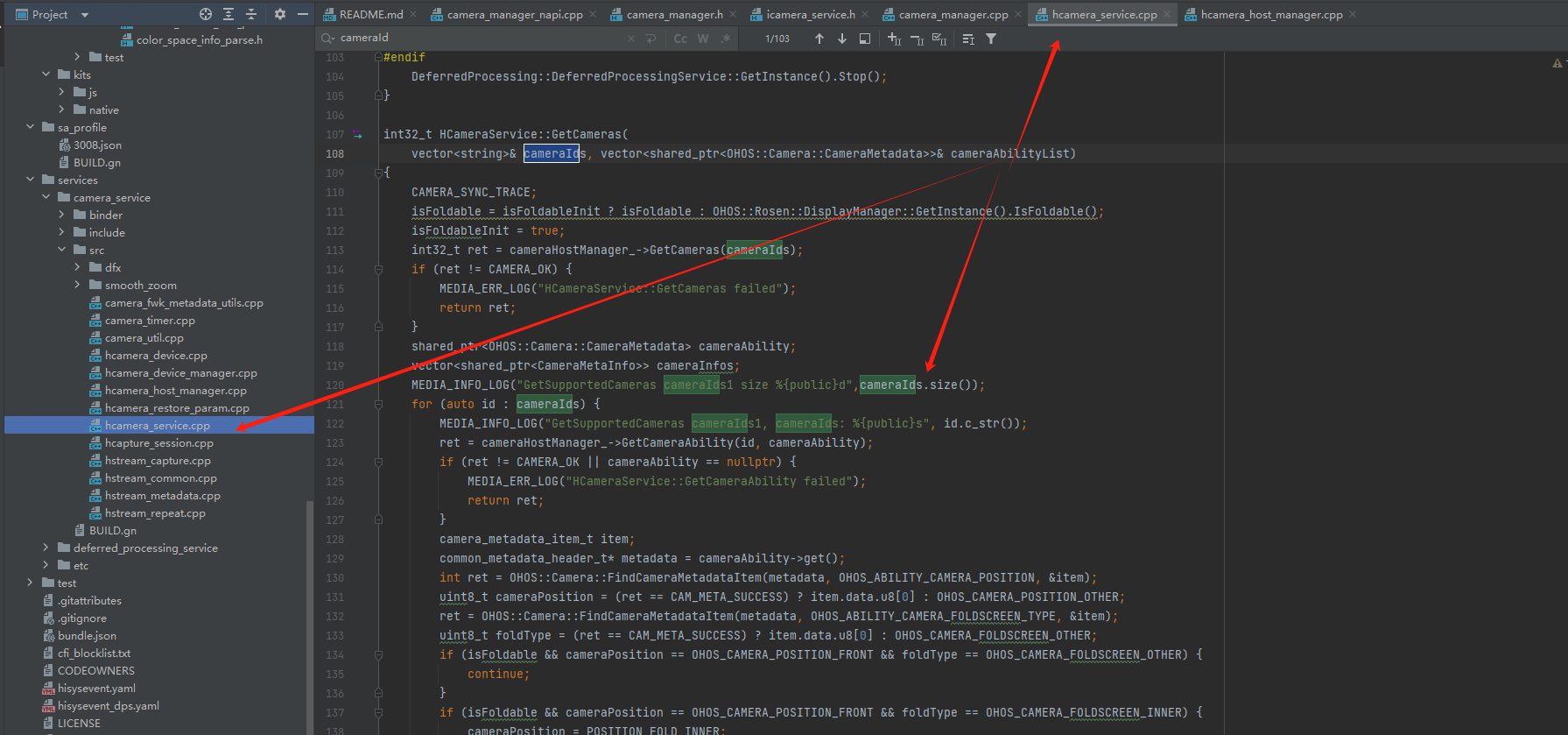
Task: Toggle code fold marker at line 121
Action: [378, 404]
